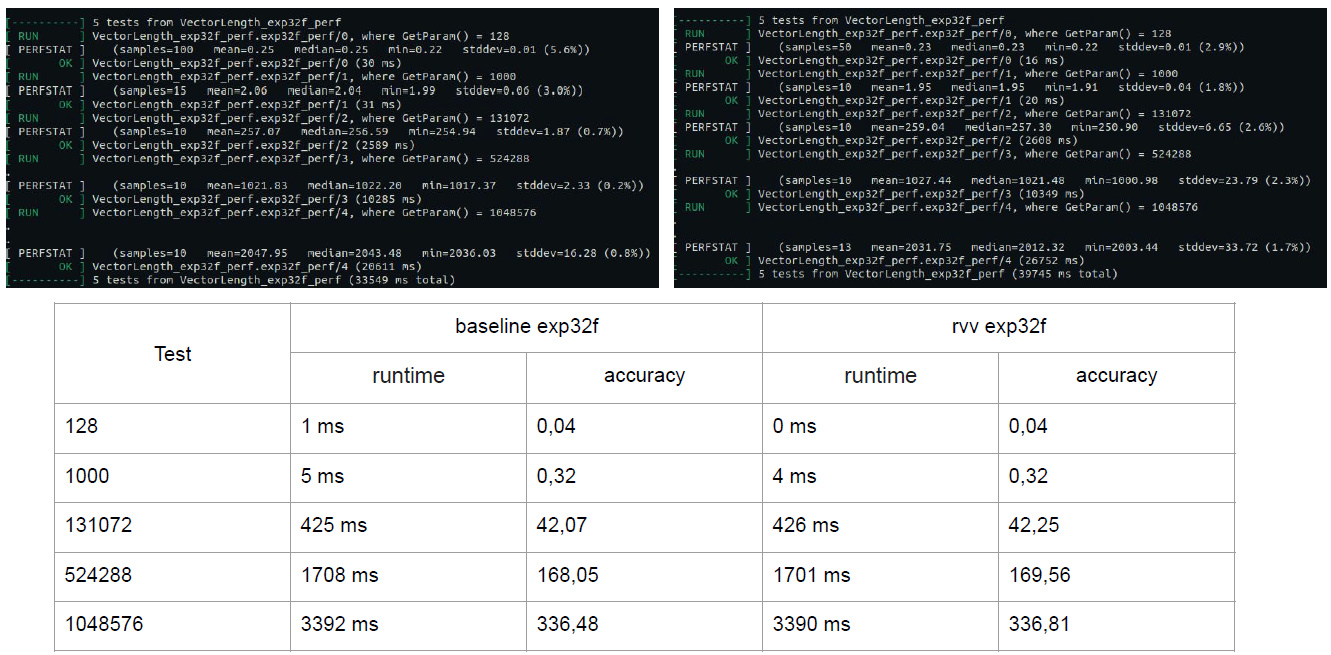This screenshot has width=1331, height=655.
Task: Click the "0 ms" runtime cell
Action: [880, 426]
